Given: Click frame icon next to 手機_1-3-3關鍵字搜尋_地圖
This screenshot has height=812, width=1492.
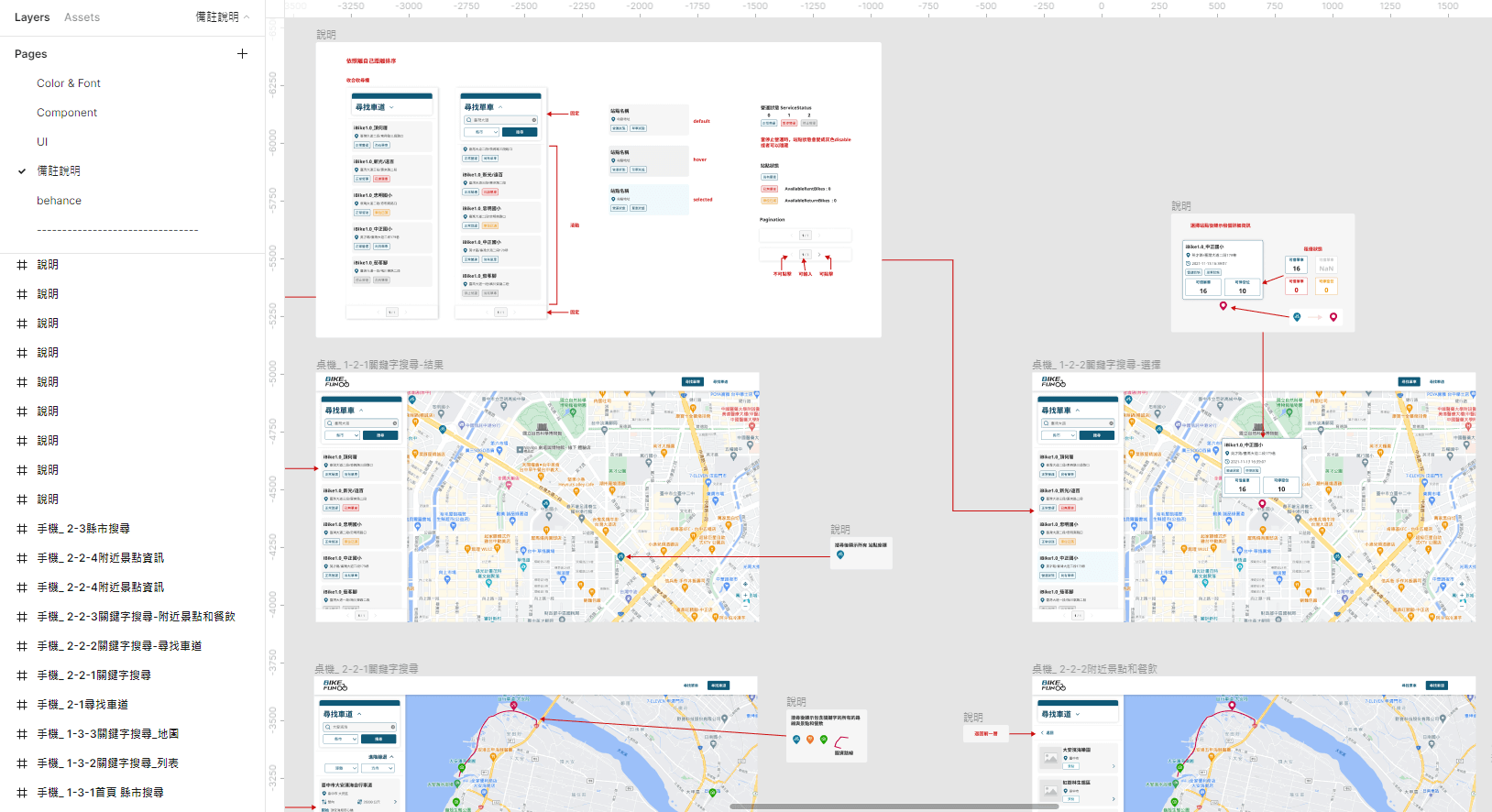Looking at the screenshot, I should point(22,734).
